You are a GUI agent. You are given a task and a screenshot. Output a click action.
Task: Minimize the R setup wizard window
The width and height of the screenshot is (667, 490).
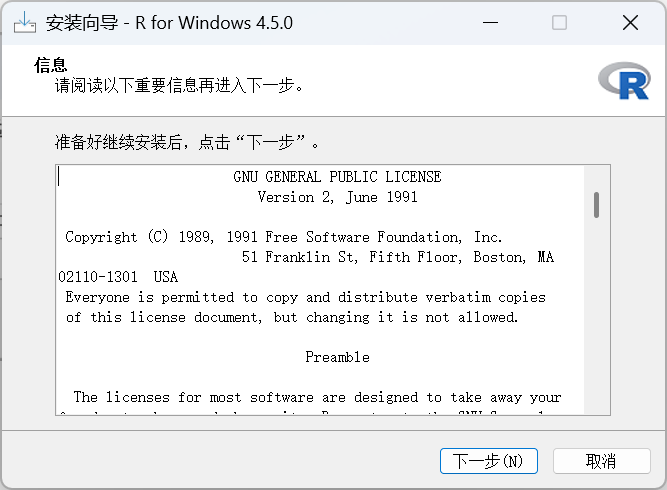[490, 23]
